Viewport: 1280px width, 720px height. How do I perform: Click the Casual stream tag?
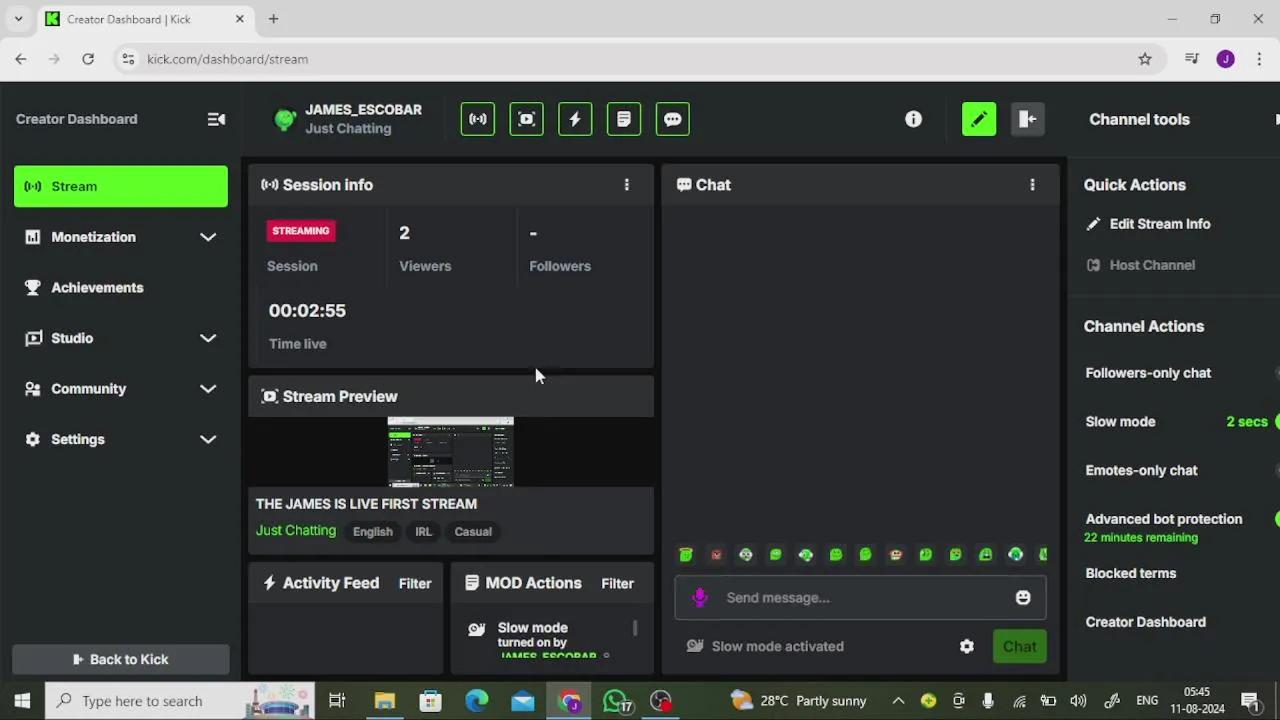pyautogui.click(x=473, y=532)
